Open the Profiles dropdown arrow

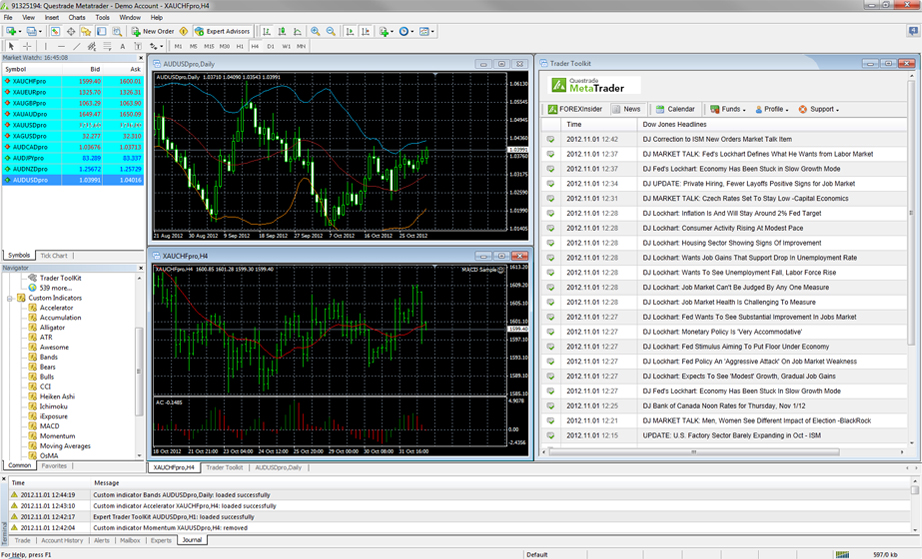click(x=40, y=31)
